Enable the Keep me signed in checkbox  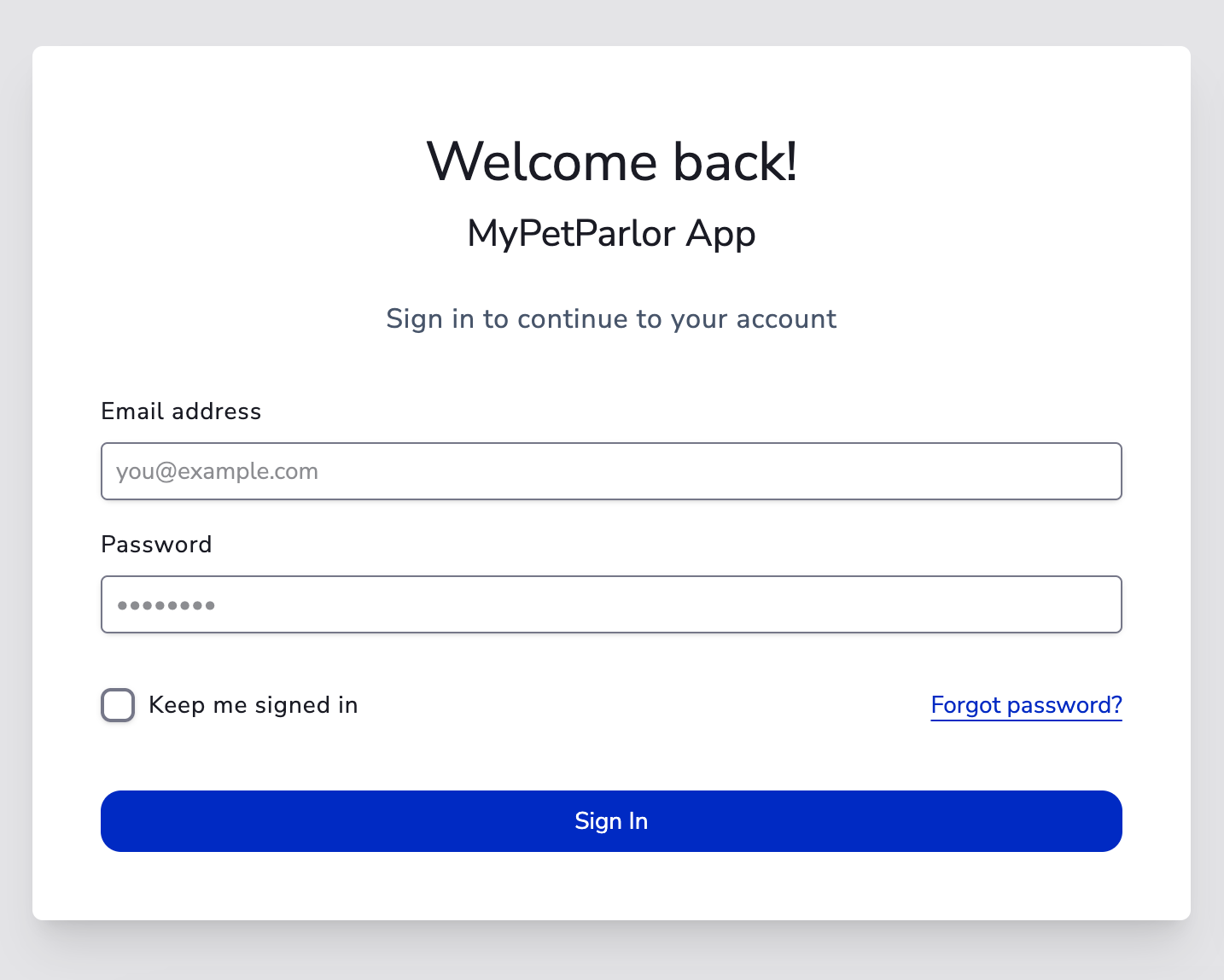(118, 705)
